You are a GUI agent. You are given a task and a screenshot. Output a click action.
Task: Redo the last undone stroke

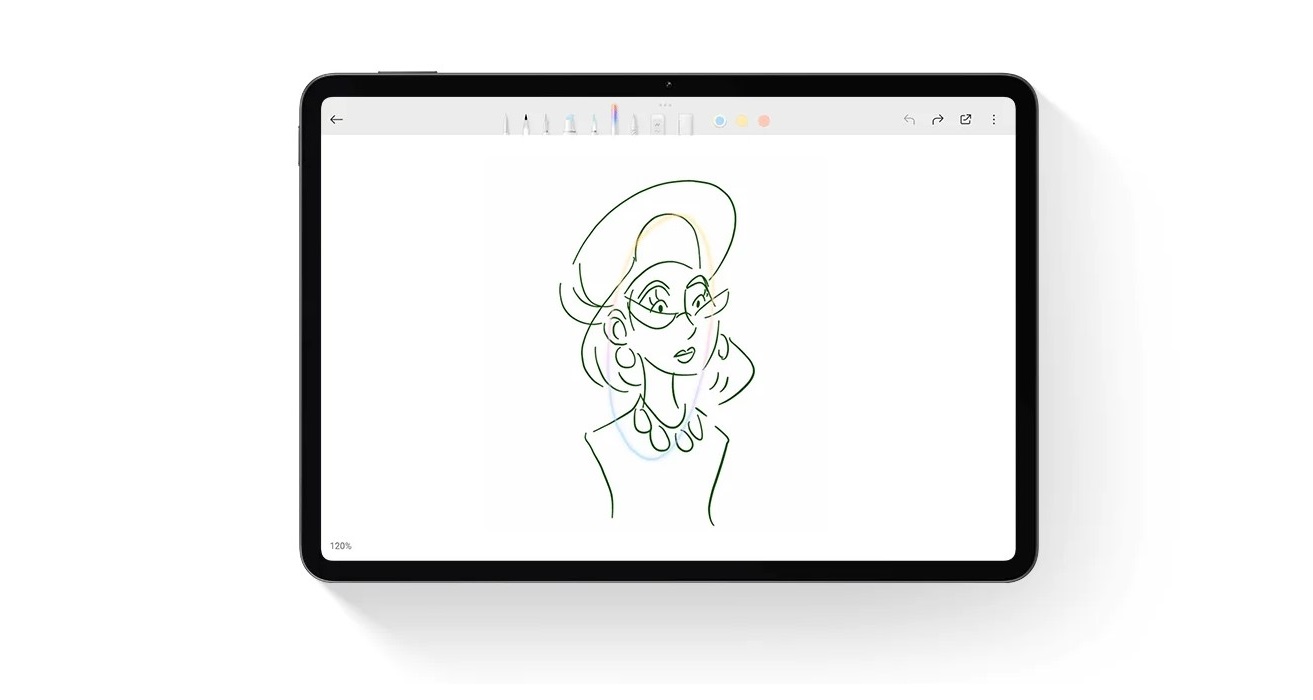[938, 120]
